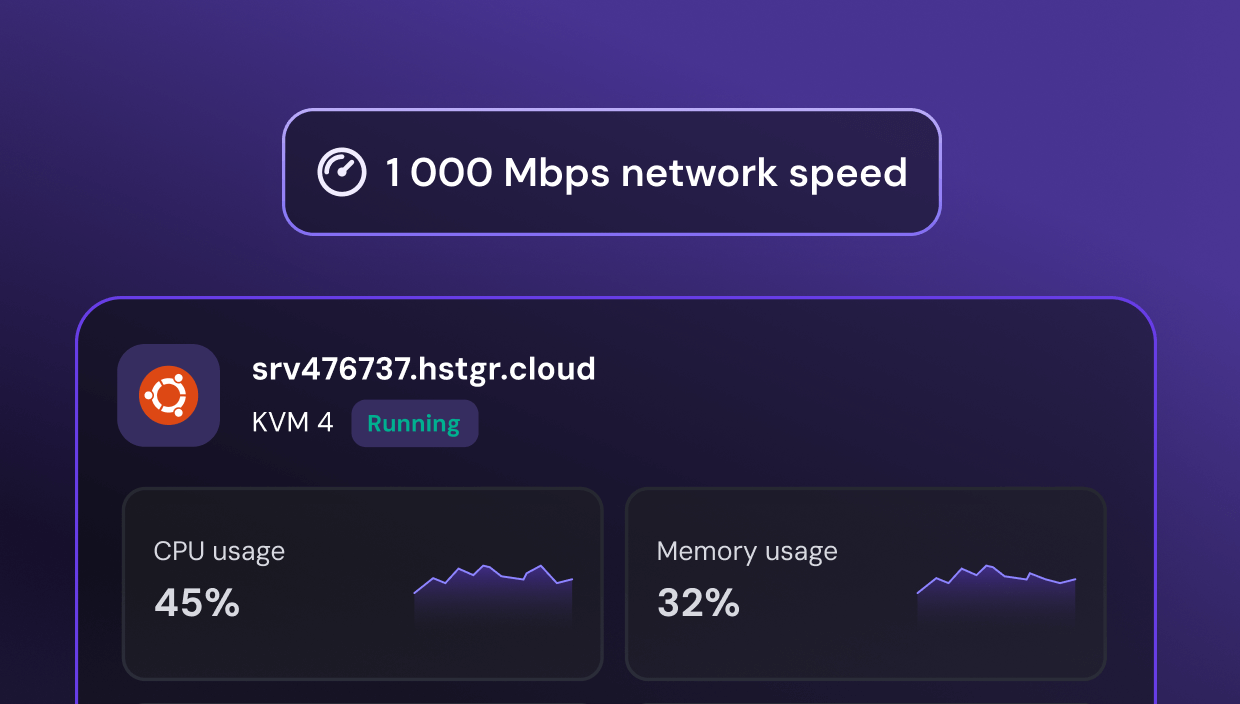Click the word "Mbps" in the badge

coord(556,173)
